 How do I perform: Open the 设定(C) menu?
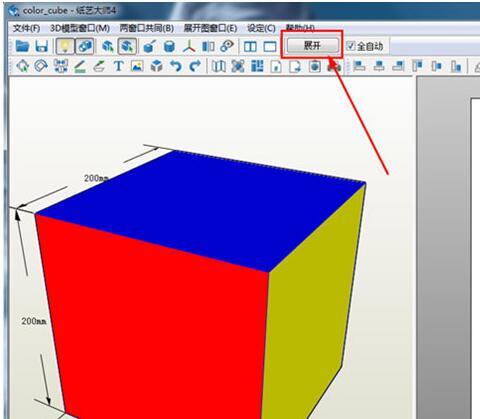261,28
